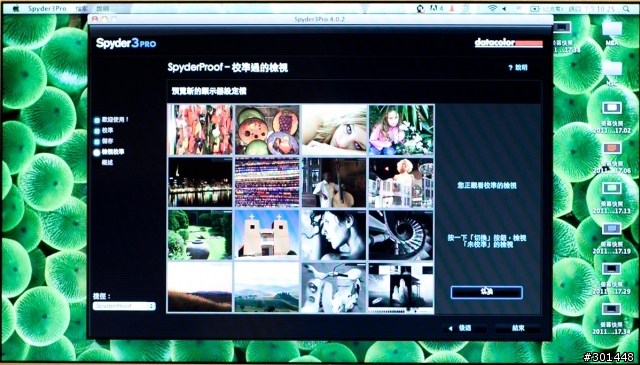Open the black and white scooter thumbnail
This screenshot has height=365, width=640.
click(x=334, y=288)
